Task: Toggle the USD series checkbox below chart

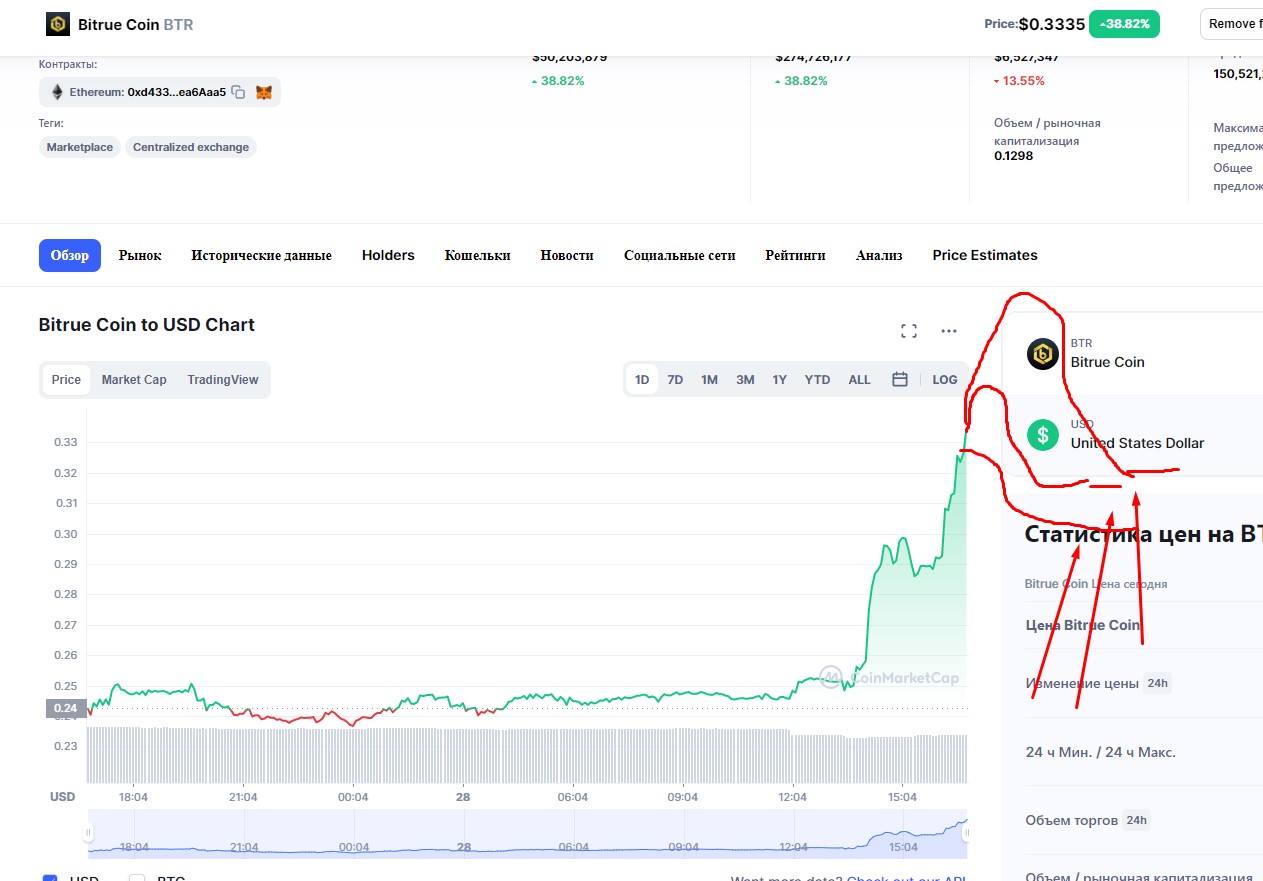Action: coord(50,879)
